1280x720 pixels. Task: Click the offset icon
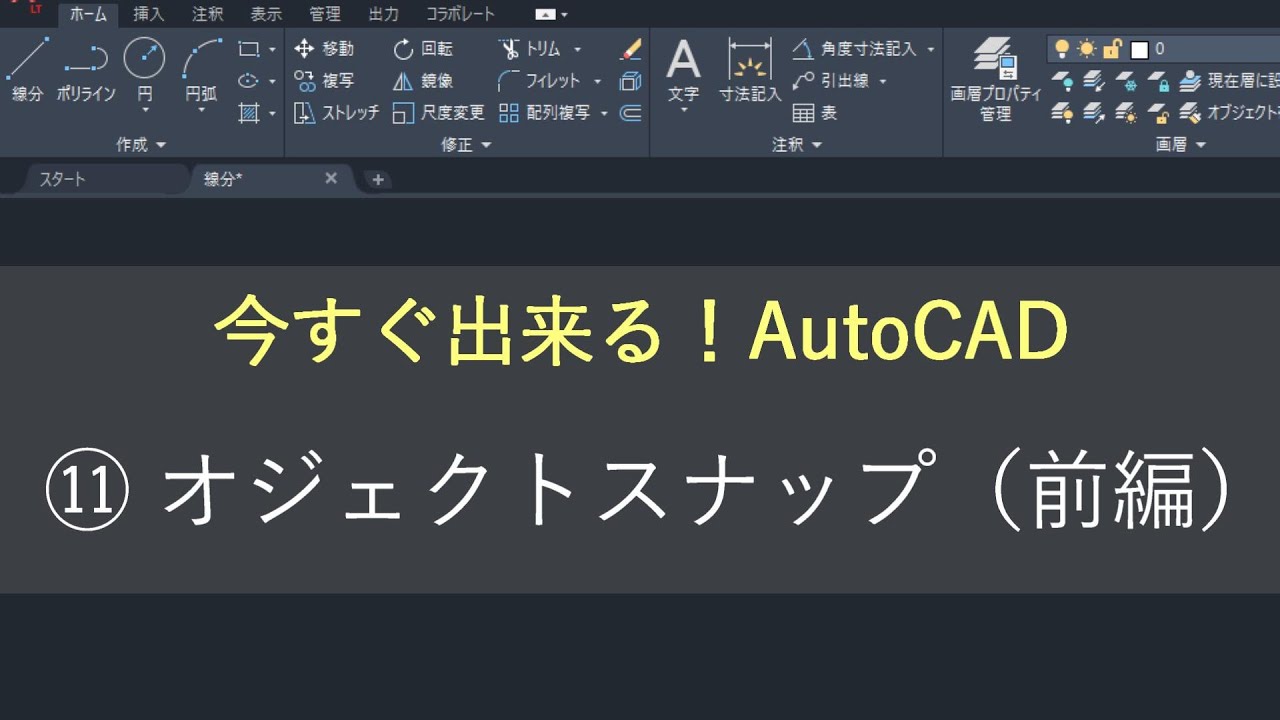630,113
